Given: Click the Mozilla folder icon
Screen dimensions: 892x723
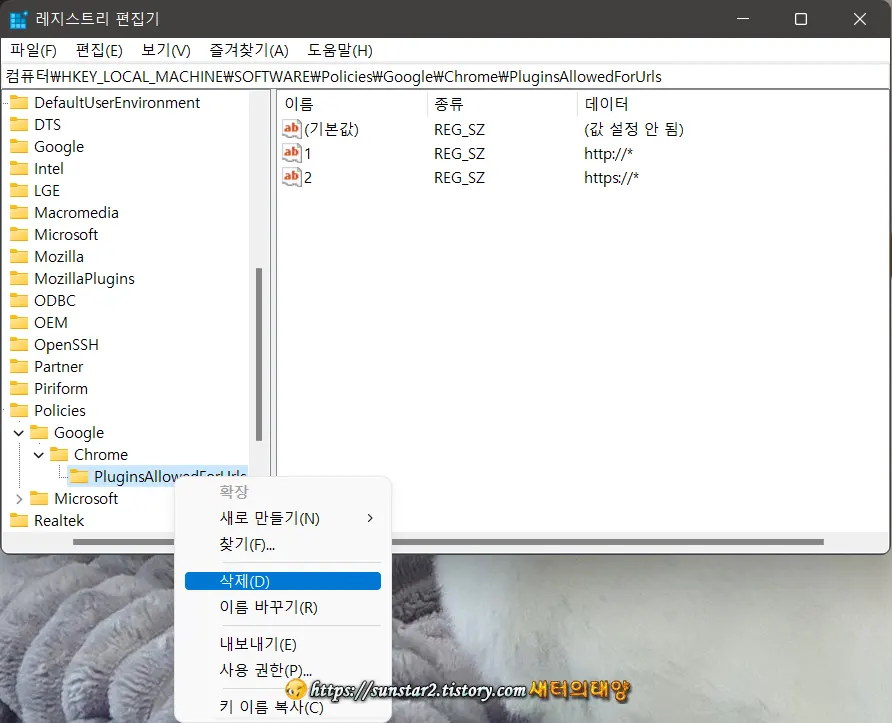Looking at the screenshot, I should [x=19, y=257].
